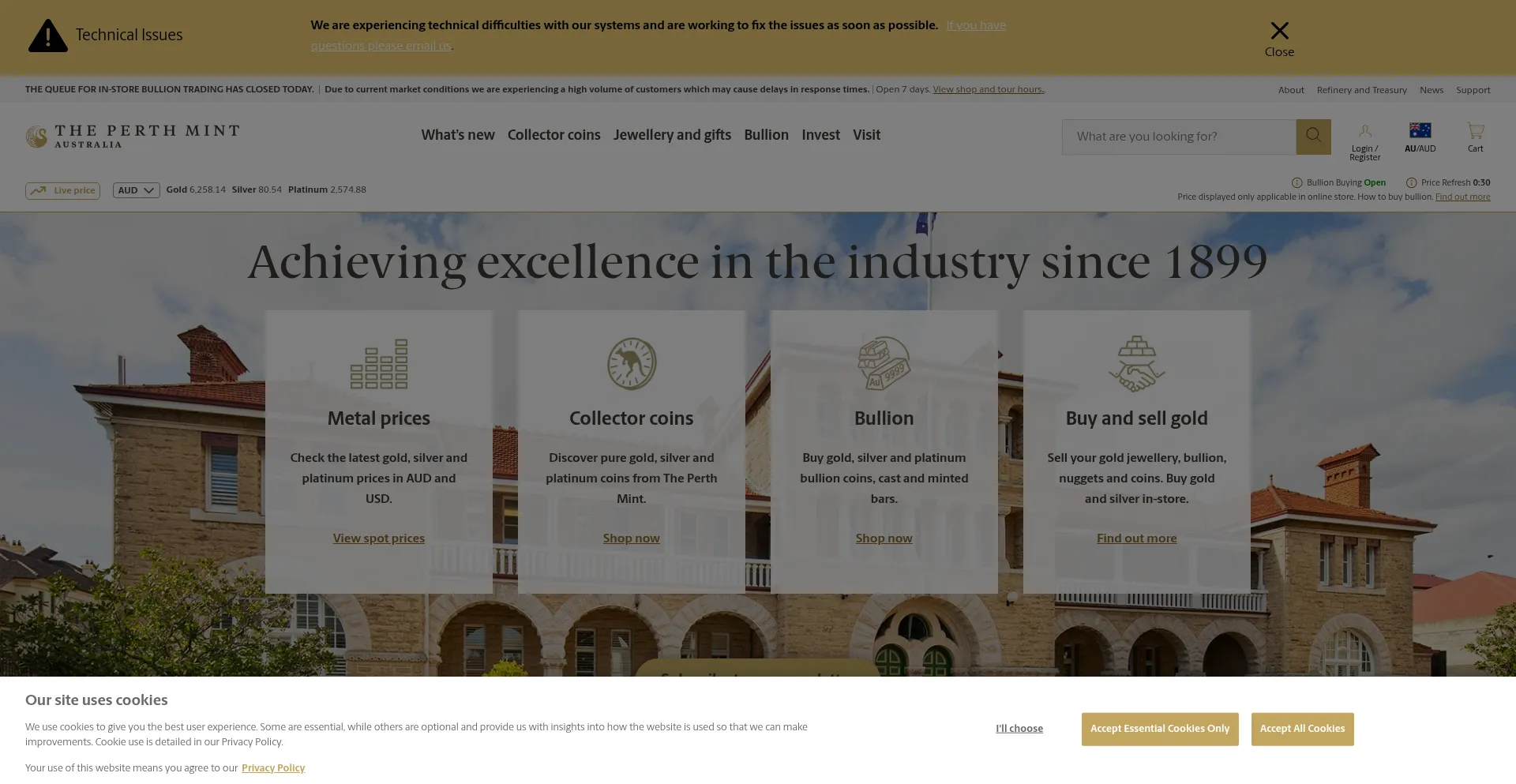The width and height of the screenshot is (1516, 784).
Task: Focus the 'What are you looking for?' search field
Action: point(1178,137)
